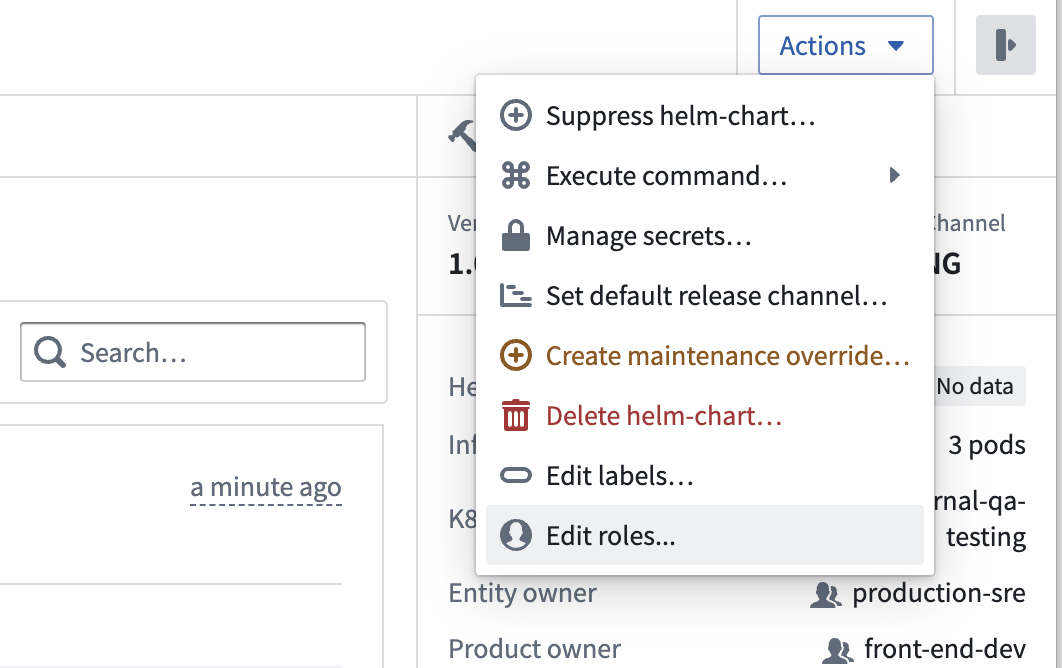Select Create maintenance override option
Screen dimensions: 1062x668
(704, 356)
